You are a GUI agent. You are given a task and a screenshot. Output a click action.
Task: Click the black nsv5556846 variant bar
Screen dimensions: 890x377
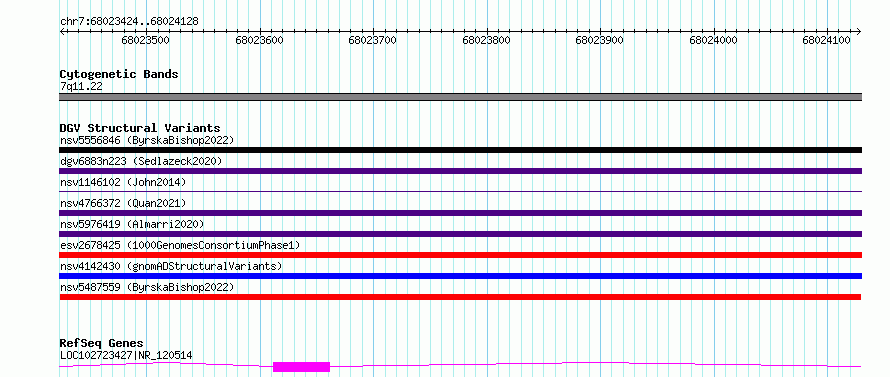460,150
